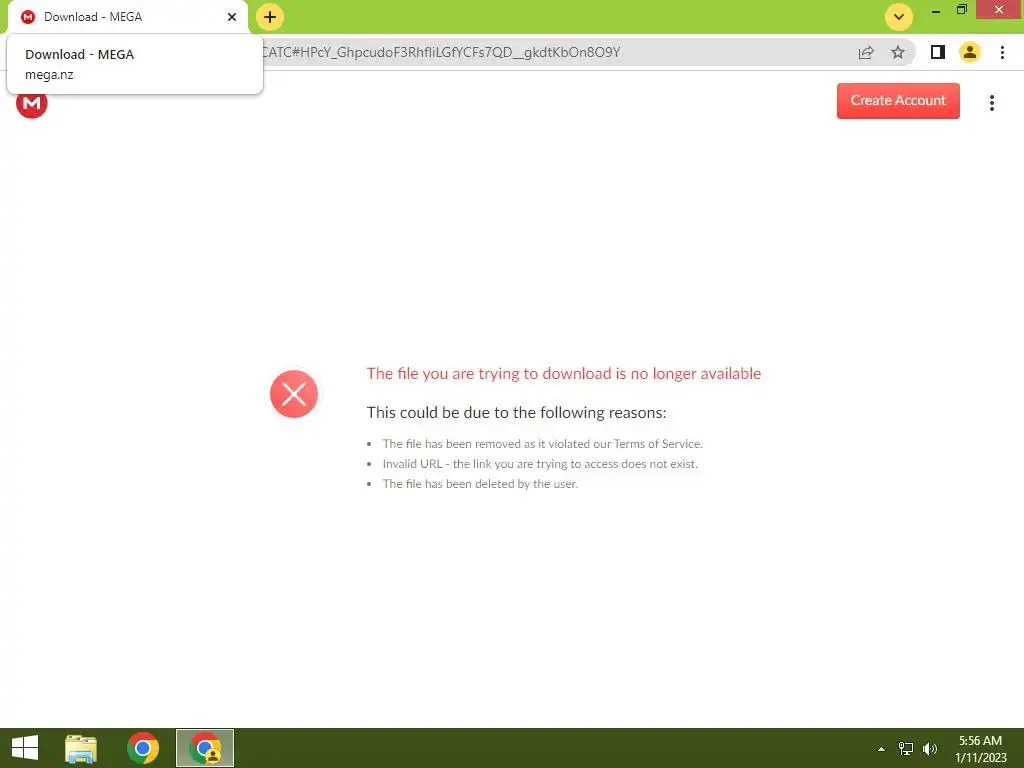
Task: Open the Chrome profile avatar
Action: point(970,52)
